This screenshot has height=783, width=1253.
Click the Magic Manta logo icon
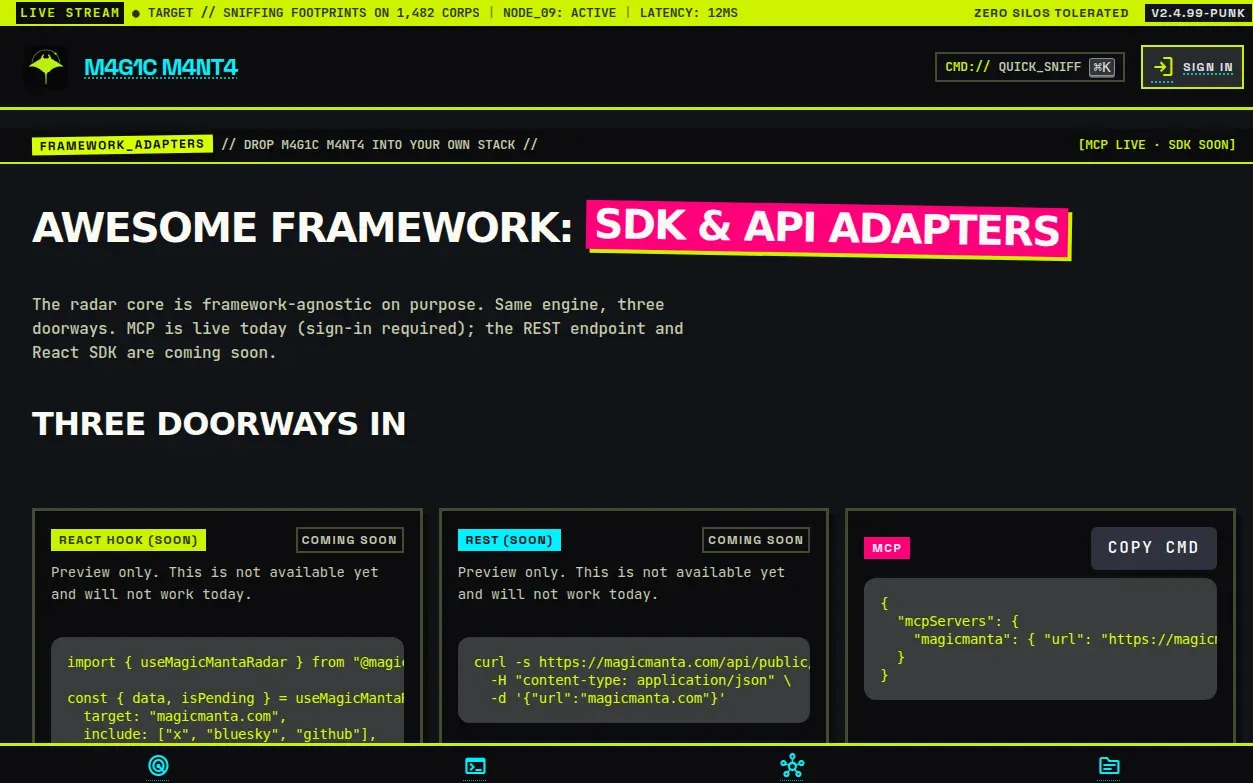pyautogui.click(x=46, y=68)
